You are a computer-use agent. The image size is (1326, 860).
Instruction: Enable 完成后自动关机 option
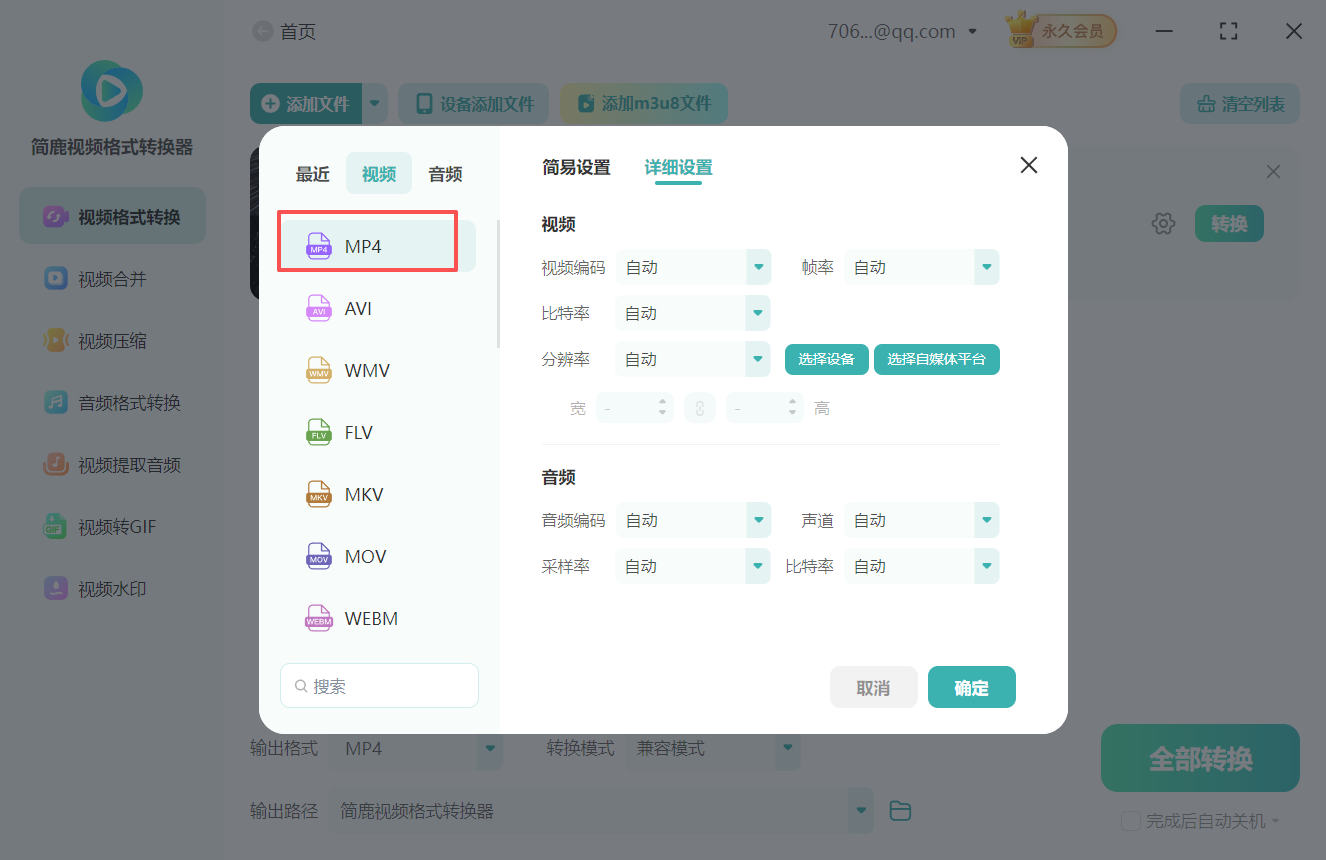(1131, 818)
